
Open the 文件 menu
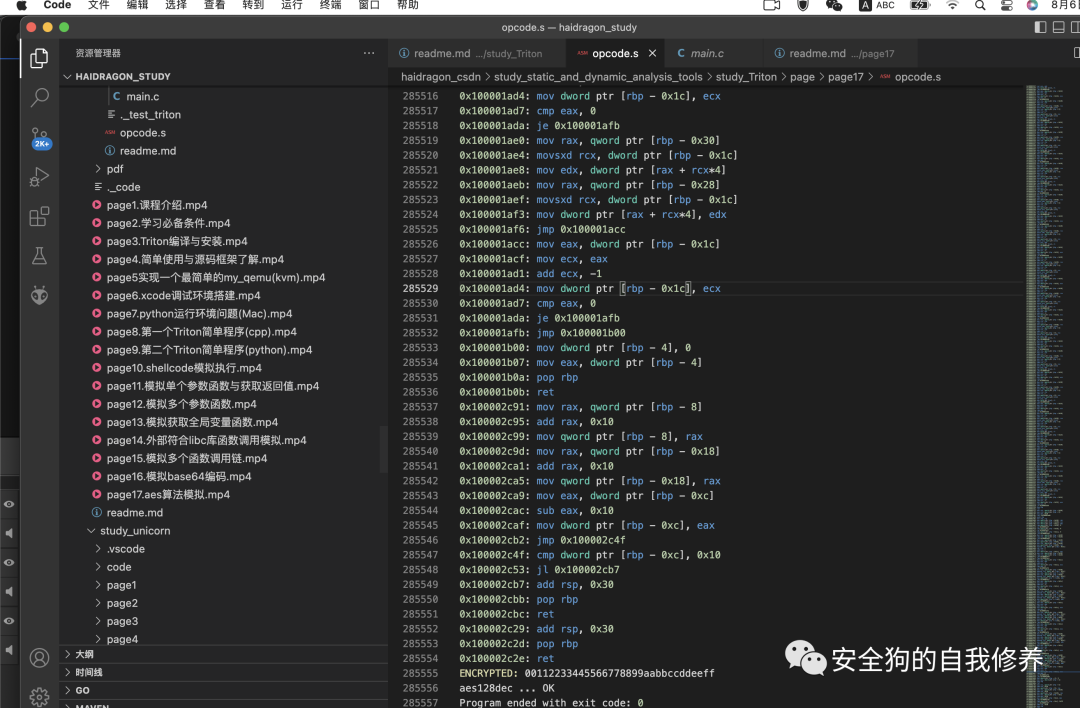pyautogui.click(x=98, y=5)
